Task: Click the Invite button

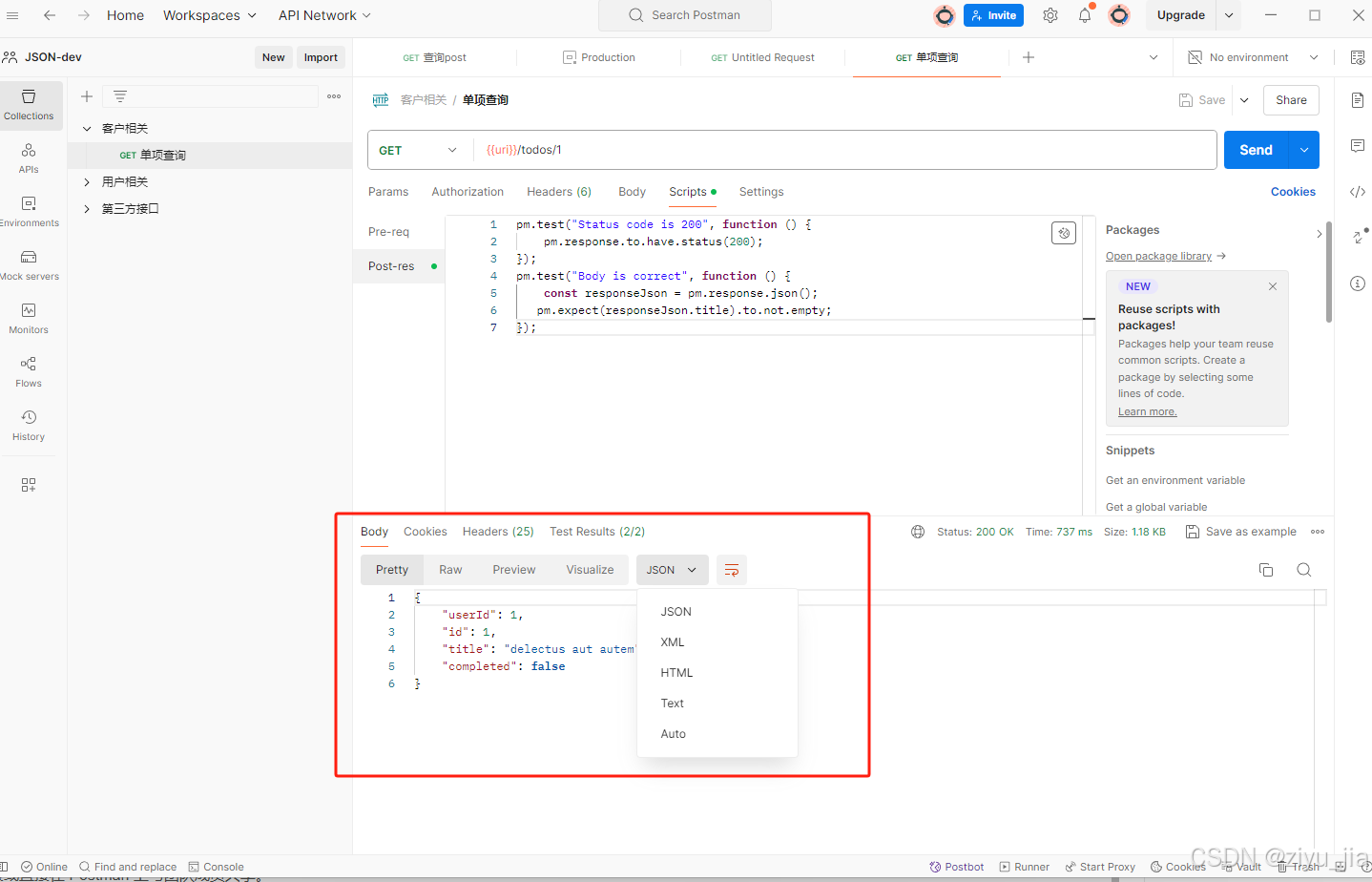Action: [x=993, y=15]
